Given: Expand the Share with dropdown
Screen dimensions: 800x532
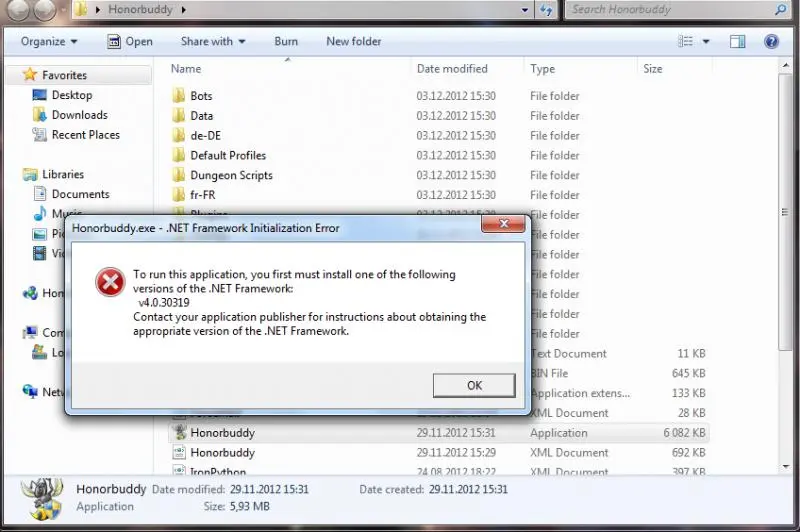Looking at the screenshot, I should (213, 41).
